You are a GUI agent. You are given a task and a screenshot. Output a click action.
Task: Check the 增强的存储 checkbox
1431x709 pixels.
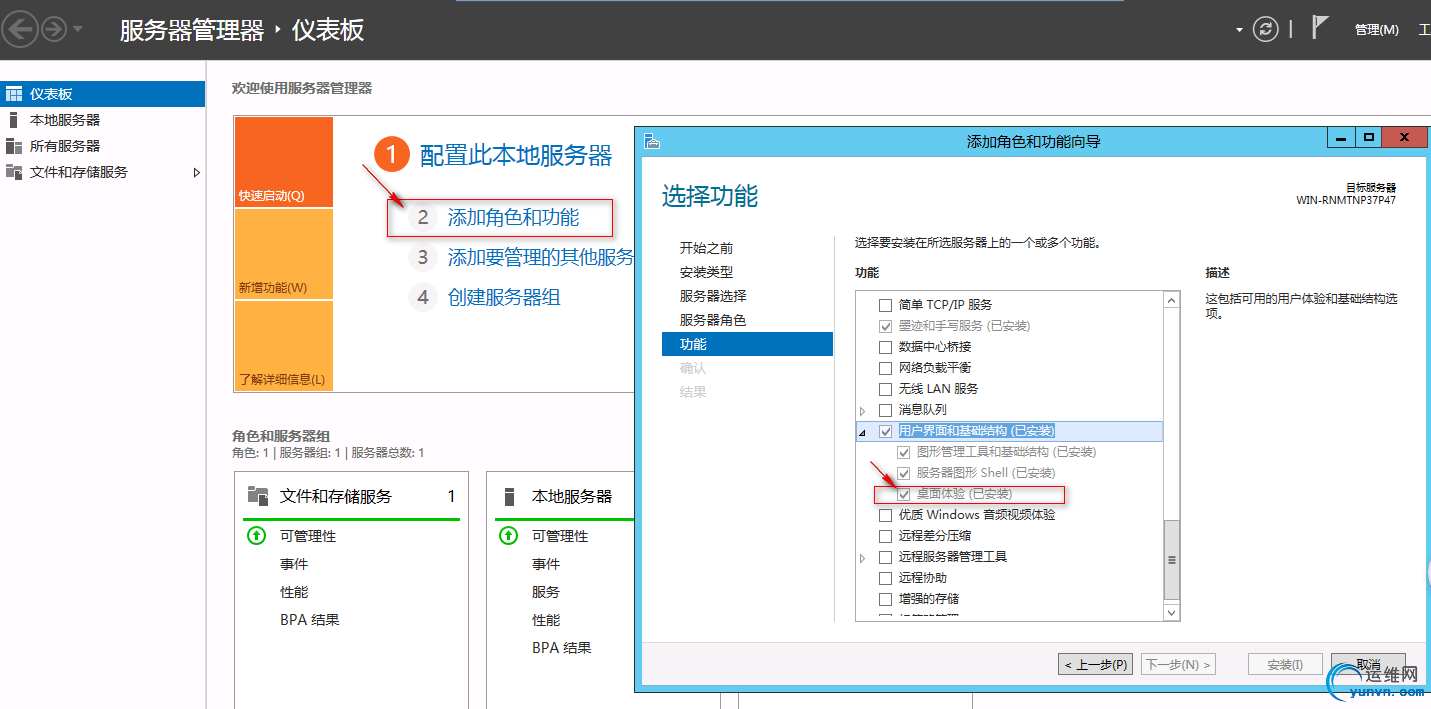pos(885,599)
